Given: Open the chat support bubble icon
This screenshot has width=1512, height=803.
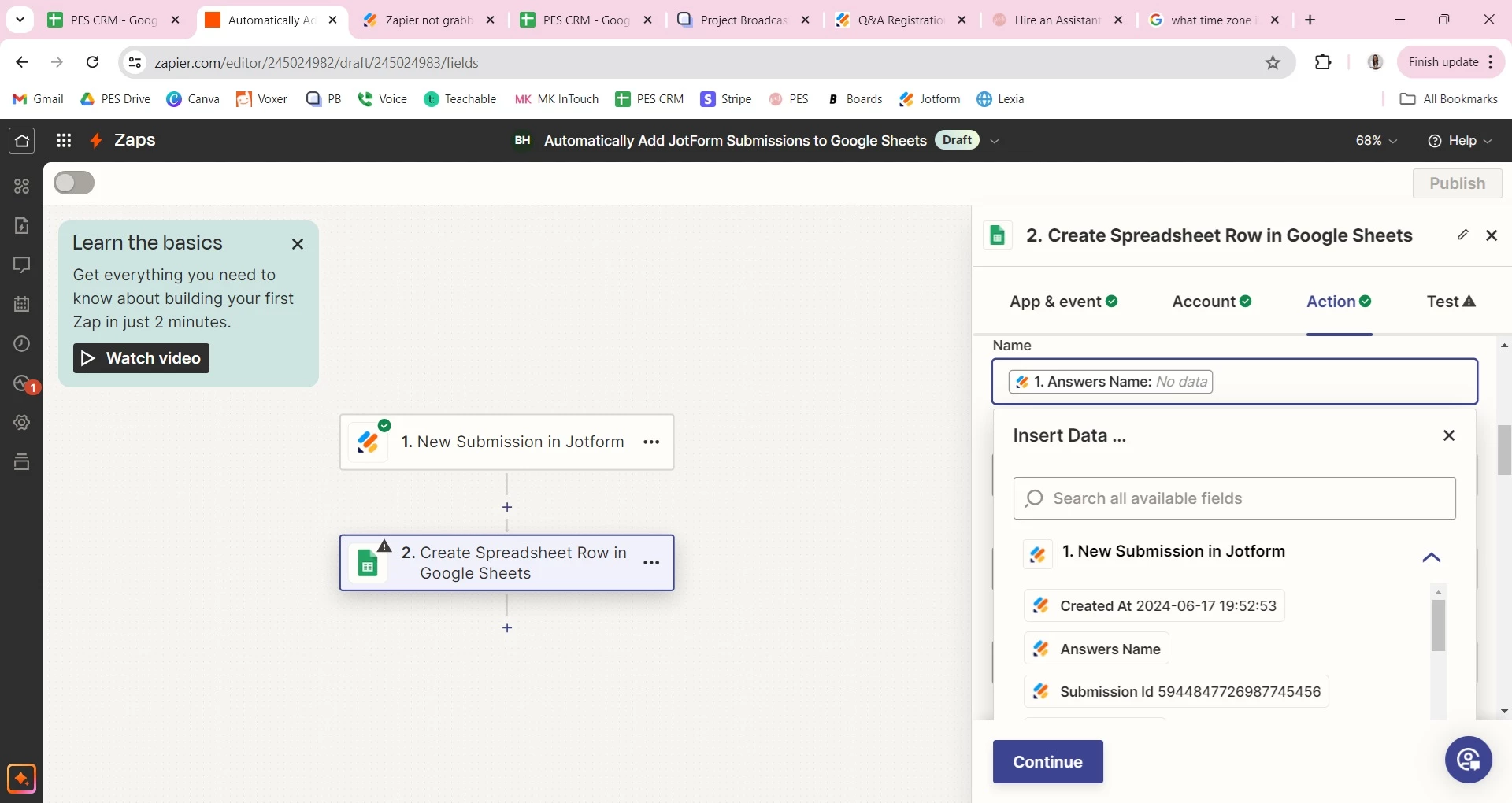Looking at the screenshot, I should coord(1469,760).
